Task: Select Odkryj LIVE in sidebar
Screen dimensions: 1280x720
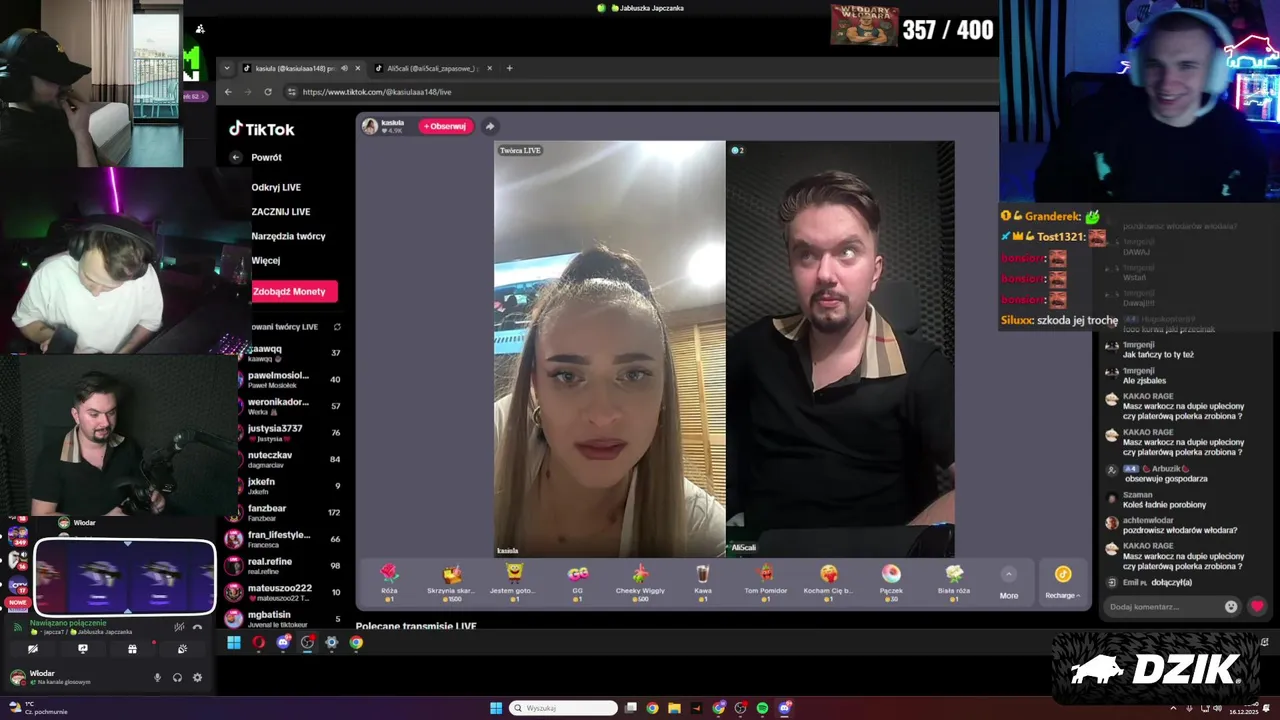Action: (x=276, y=187)
